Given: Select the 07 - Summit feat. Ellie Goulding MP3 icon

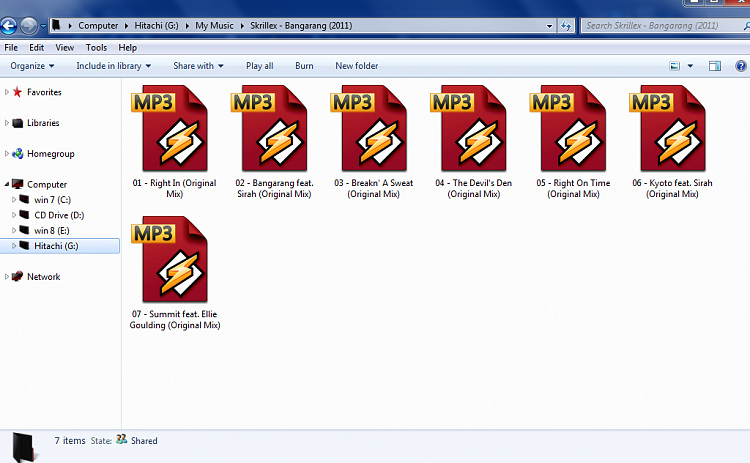Looking at the screenshot, I should coord(170,259).
